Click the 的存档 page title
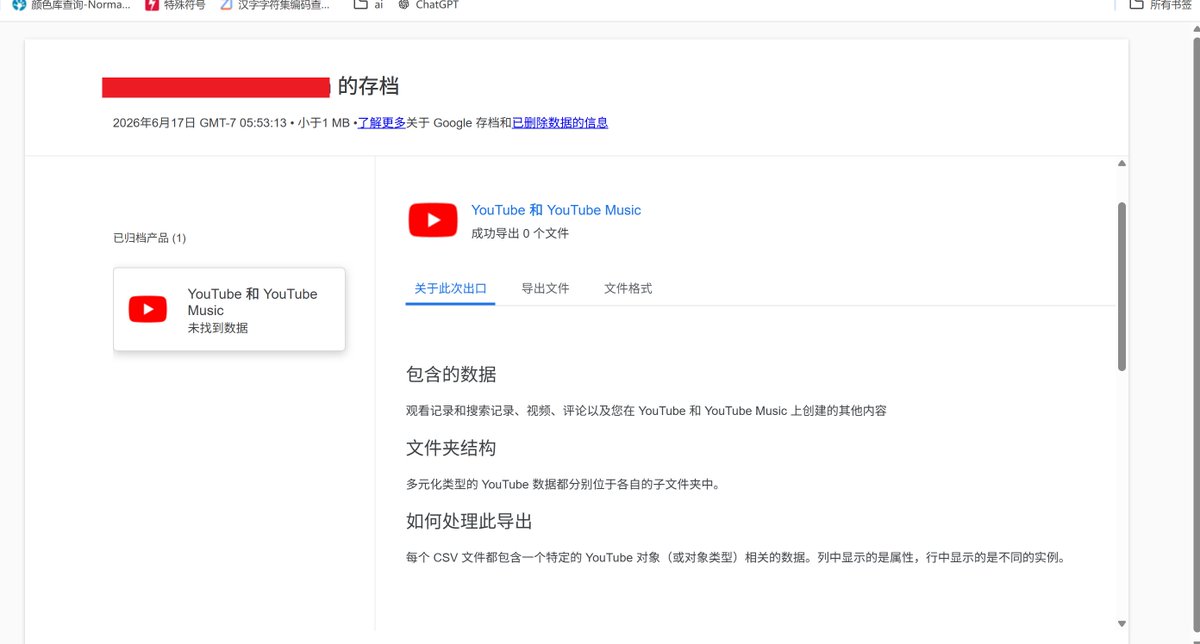Image resolution: width=1200 pixels, height=644 pixels. pos(369,86)
